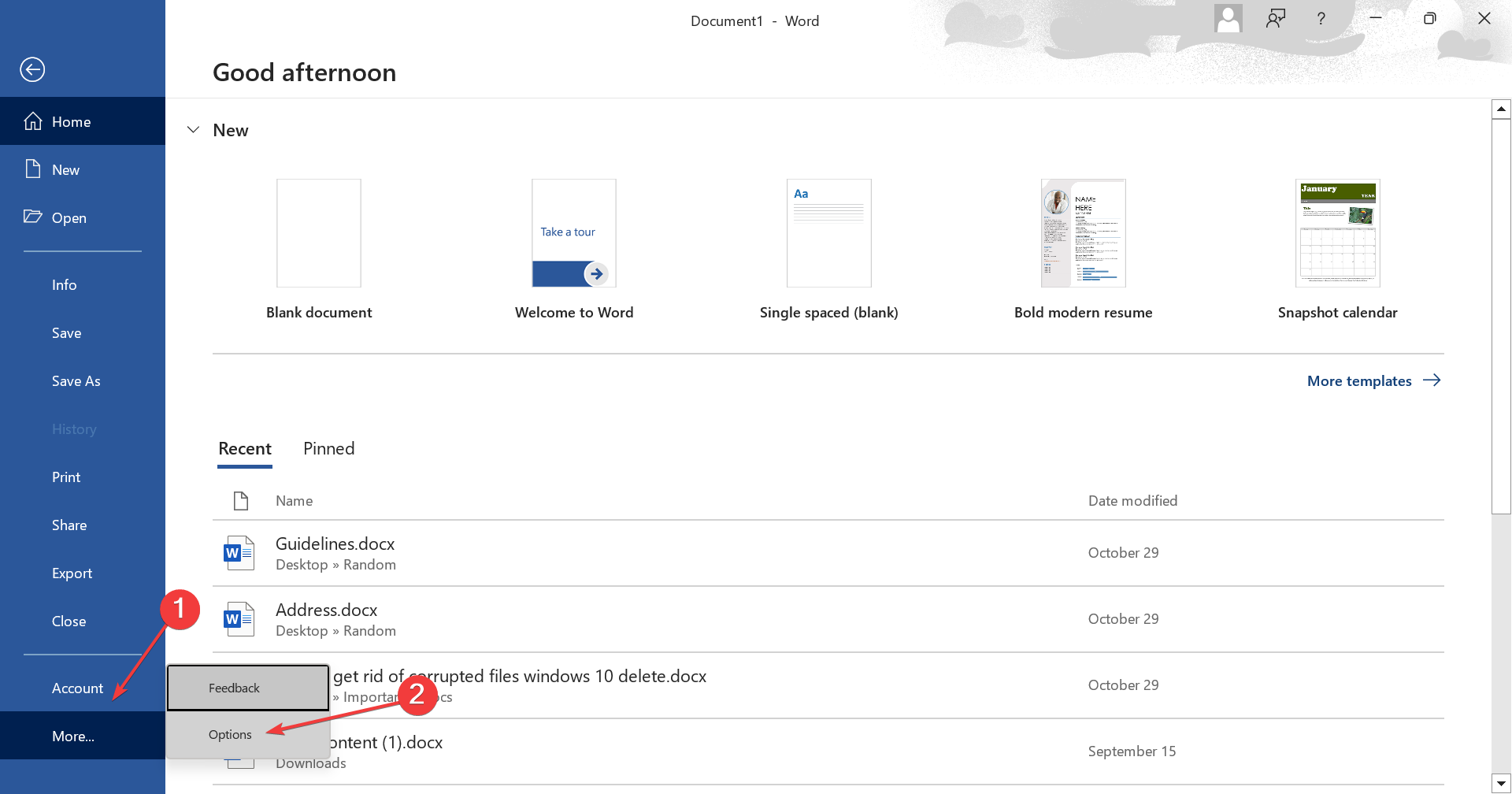The image size is (1512, 794).
Task: Click the back arrow circle icon
Action: pyautogui.click(x=32, y=69)
